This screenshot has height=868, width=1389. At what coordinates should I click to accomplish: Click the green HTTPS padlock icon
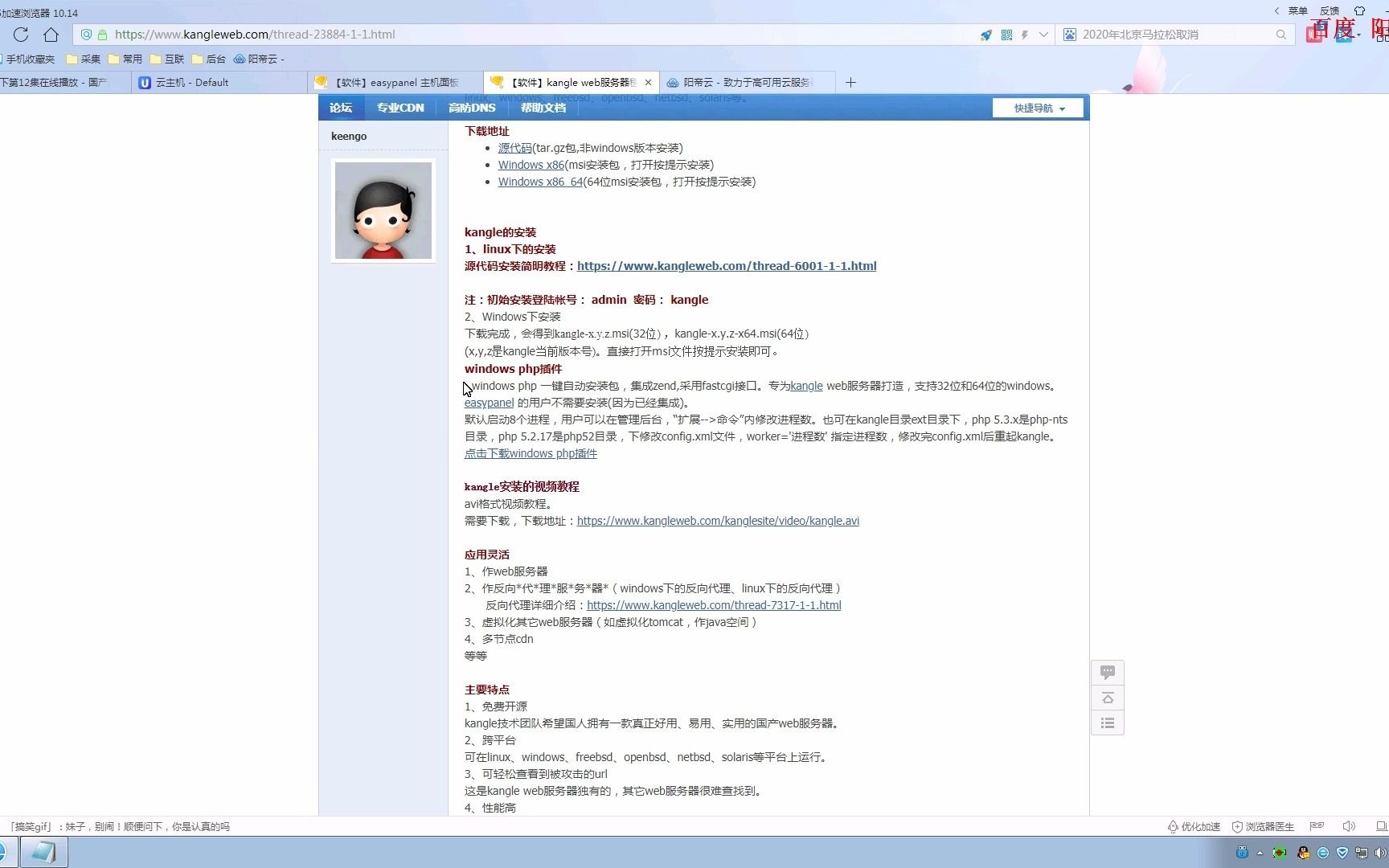click(102, 35)
